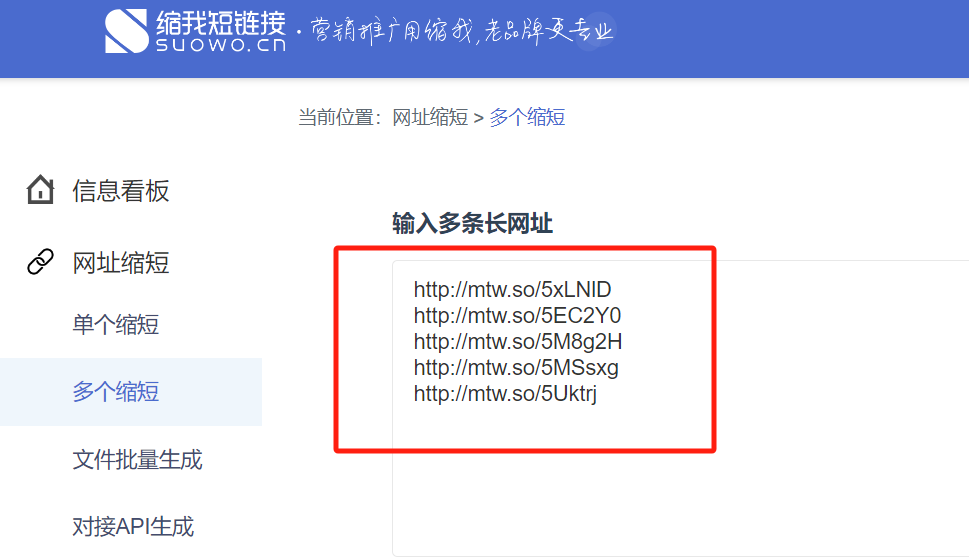Click the chain link icon beside 网址缩短
Viewport: 969px width, 559px height.
(x=40, y=263)
